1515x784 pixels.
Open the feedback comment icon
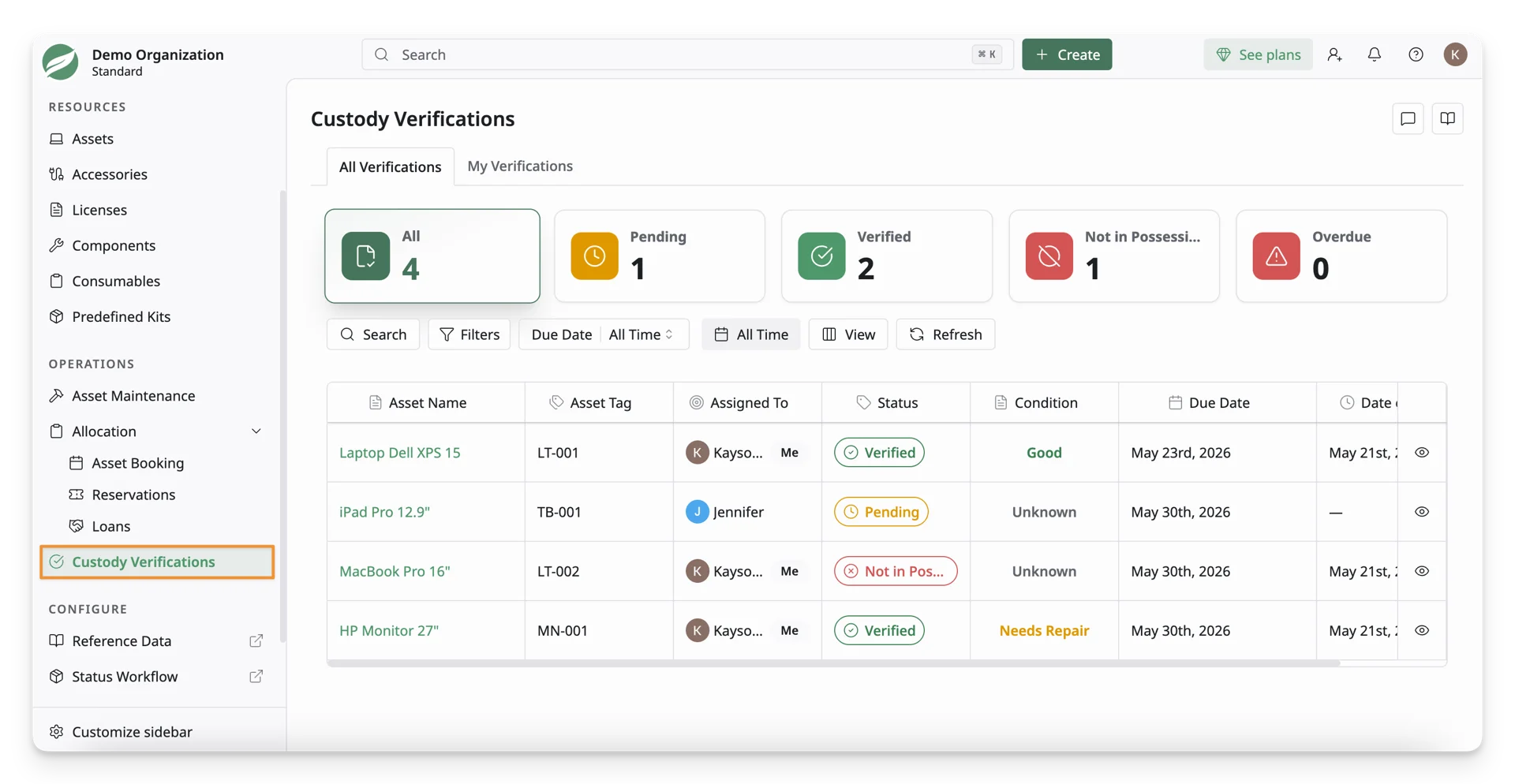(x=1408, y=118)
